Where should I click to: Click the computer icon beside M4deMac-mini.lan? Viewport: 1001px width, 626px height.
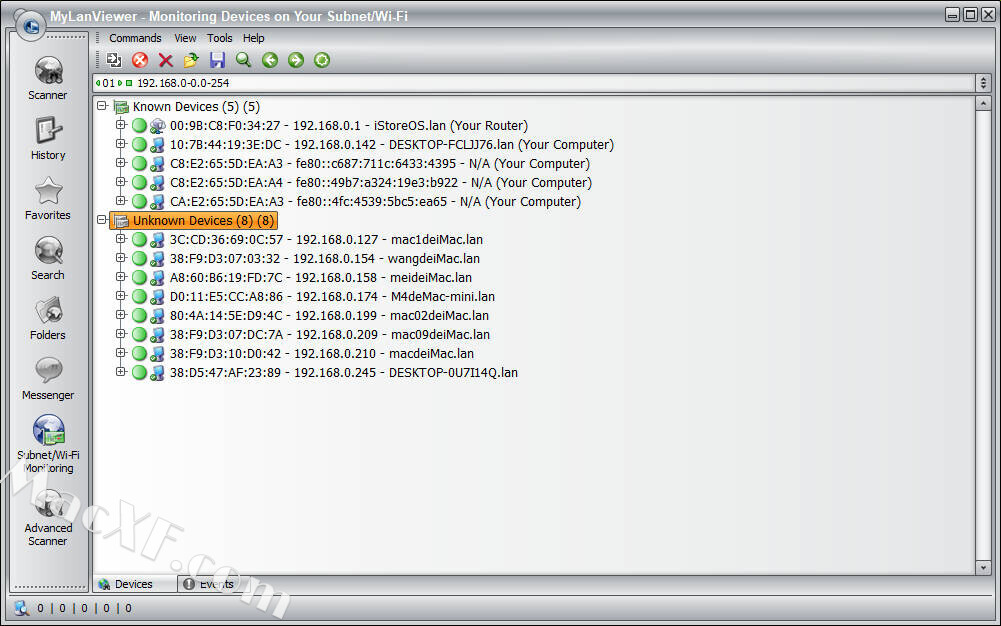coord(157,297)
